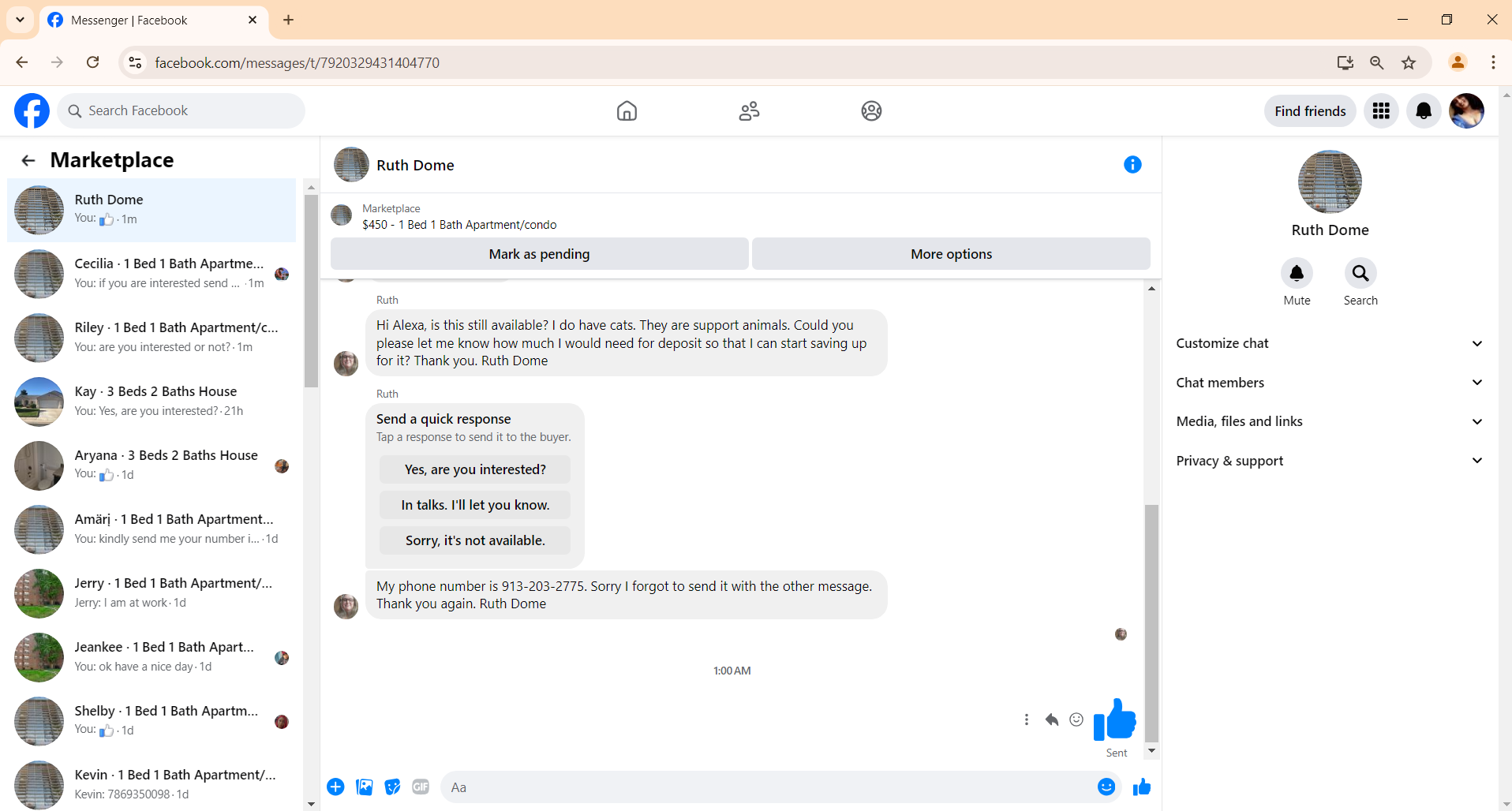
Task: Reload the page
Action: (x=93, y=62)
